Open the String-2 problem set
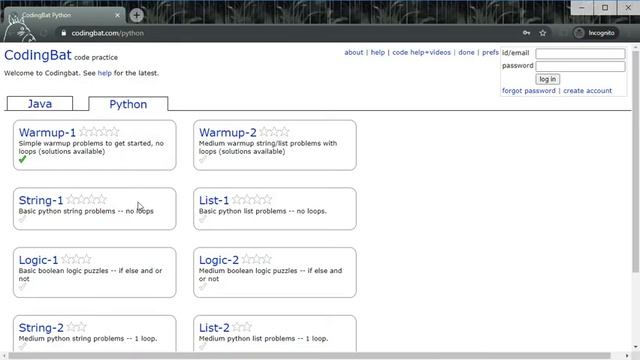 click(x=41, y=327)
